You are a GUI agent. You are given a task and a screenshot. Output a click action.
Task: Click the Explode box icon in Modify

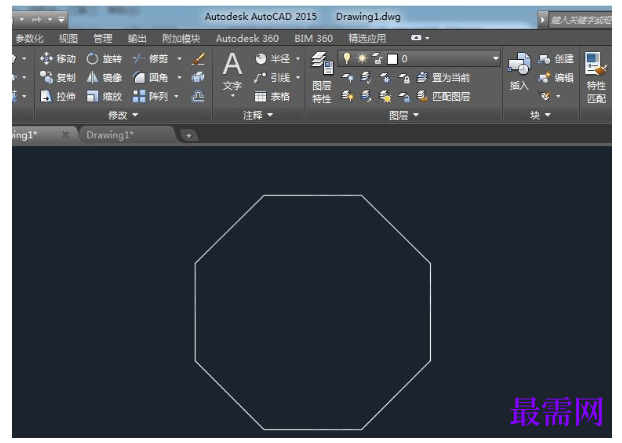[x=198, y=77]
